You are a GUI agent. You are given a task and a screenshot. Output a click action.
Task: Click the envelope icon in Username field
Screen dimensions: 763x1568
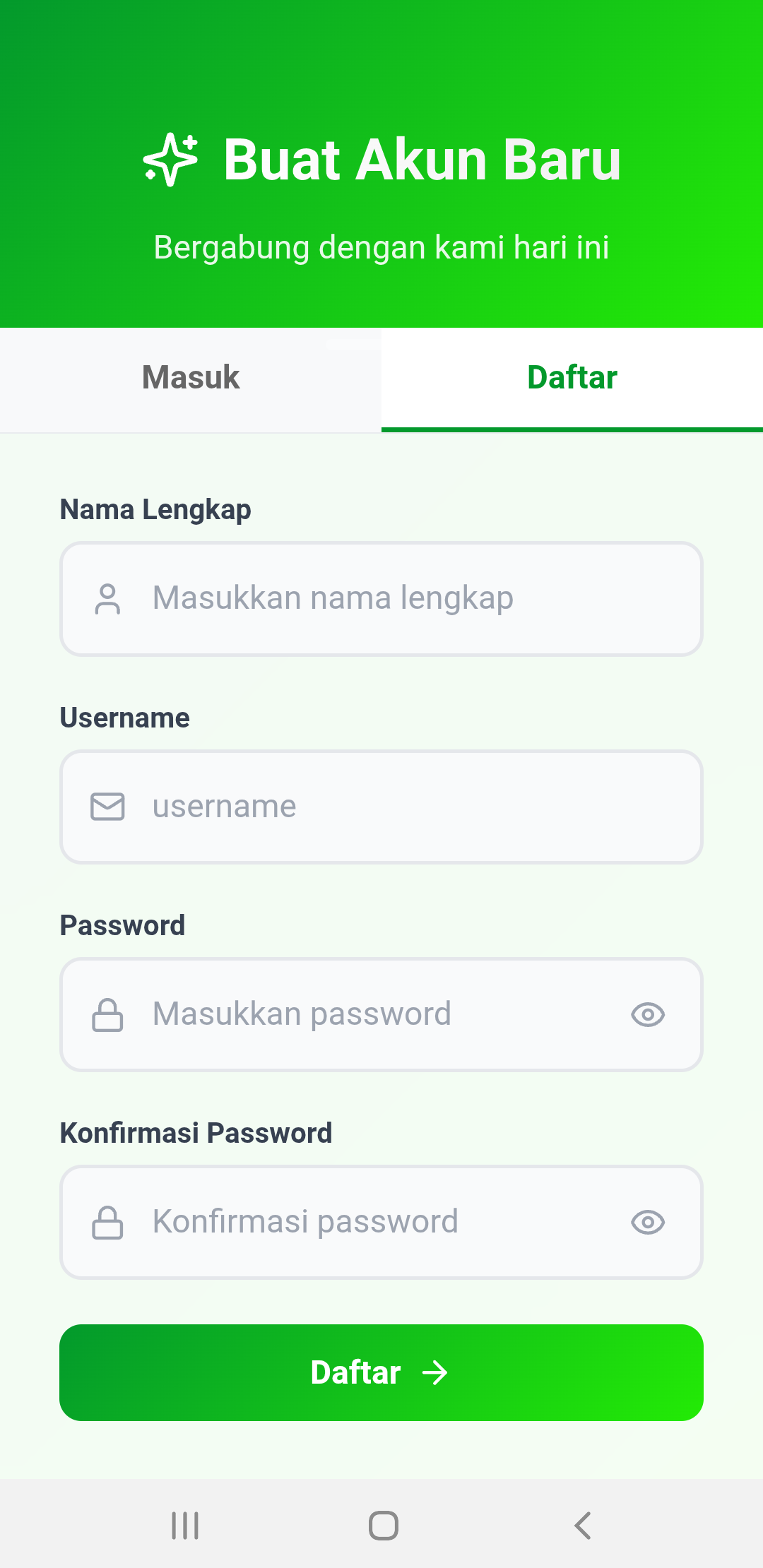(x=107, y=807)
